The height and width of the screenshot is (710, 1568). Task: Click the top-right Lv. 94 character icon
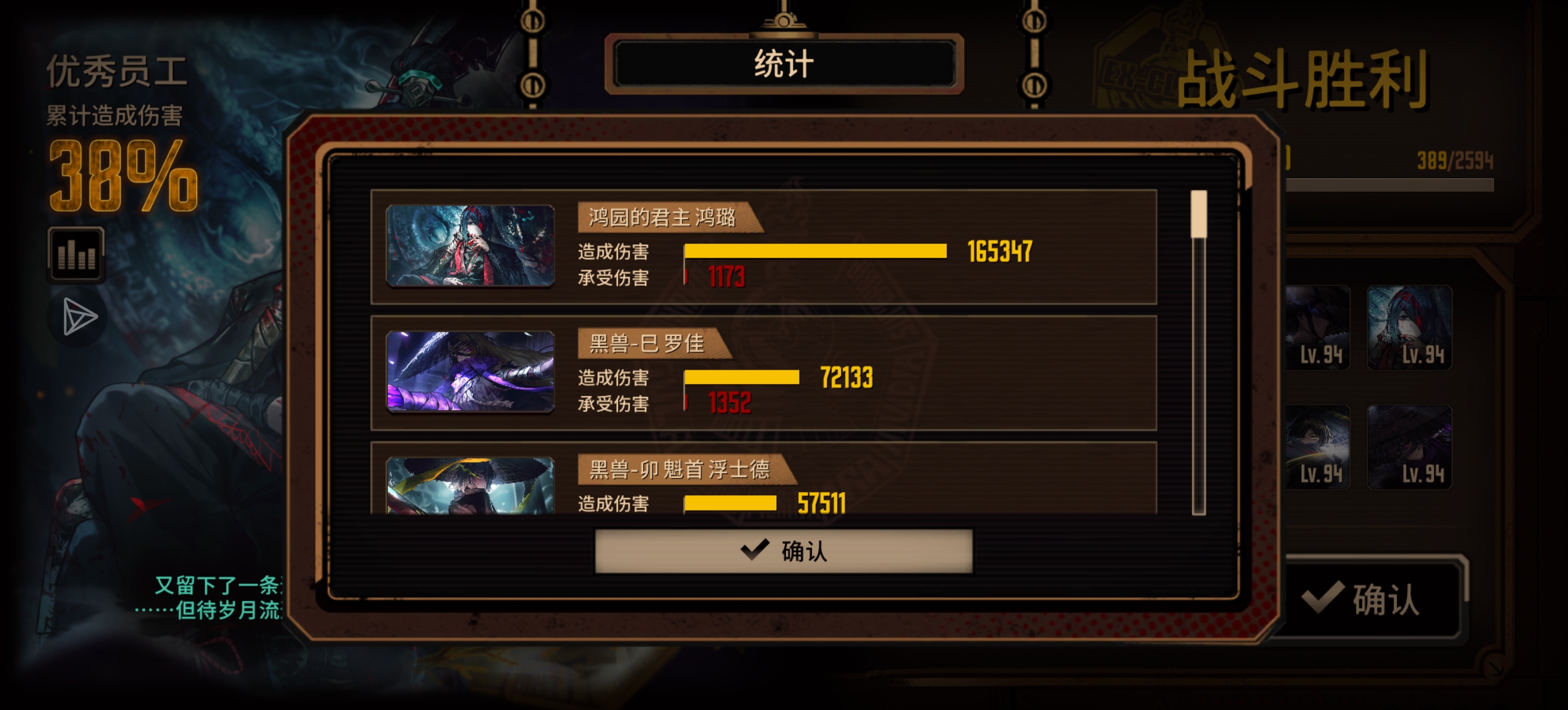pyautogui.click(x=1409, y=328)
